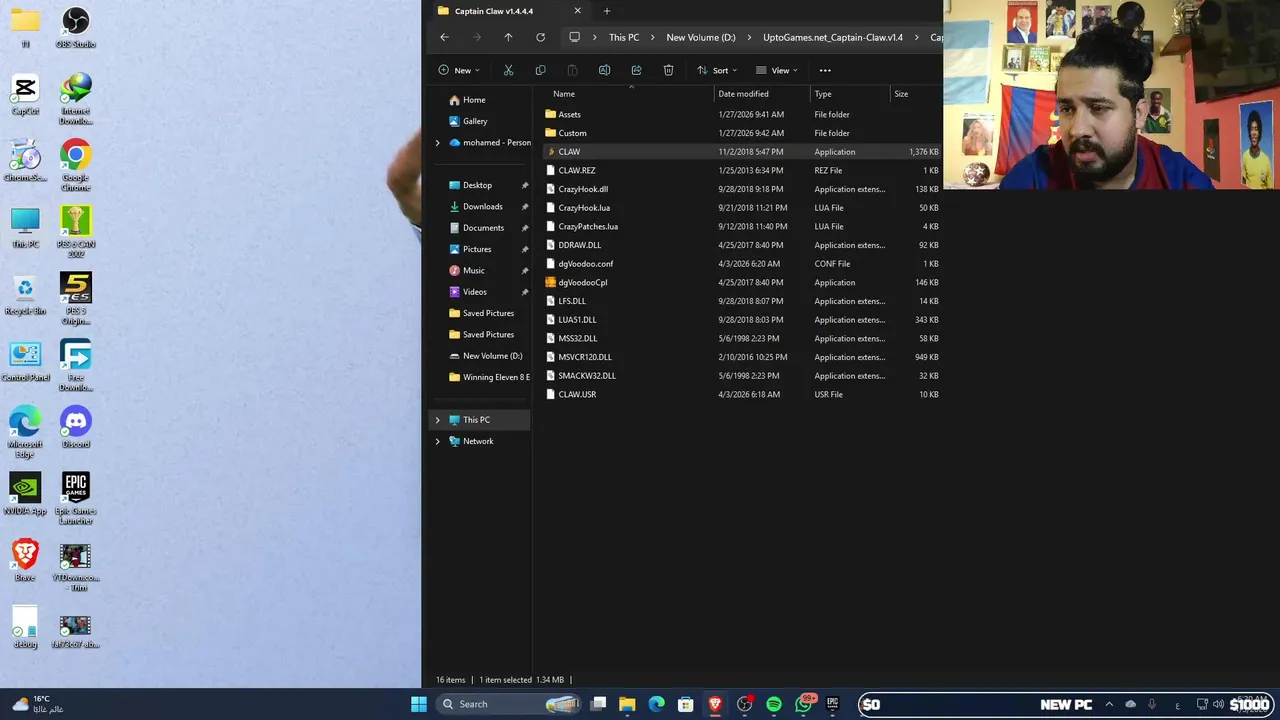
Task: Delete the selected file with trash icon
Action: 668,70
